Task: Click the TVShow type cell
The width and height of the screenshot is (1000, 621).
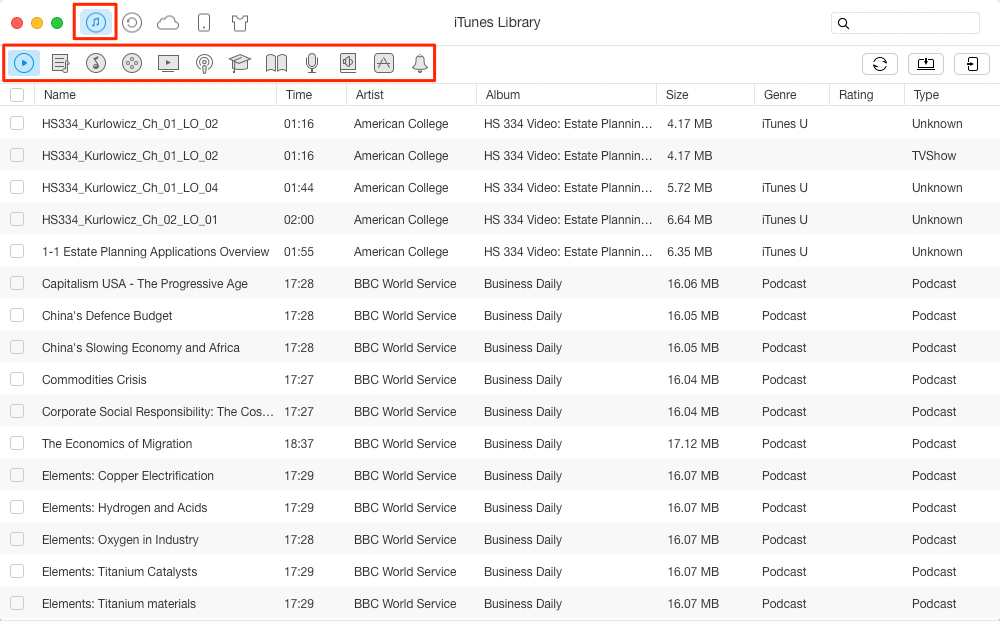Action: (x=934, y=156)
